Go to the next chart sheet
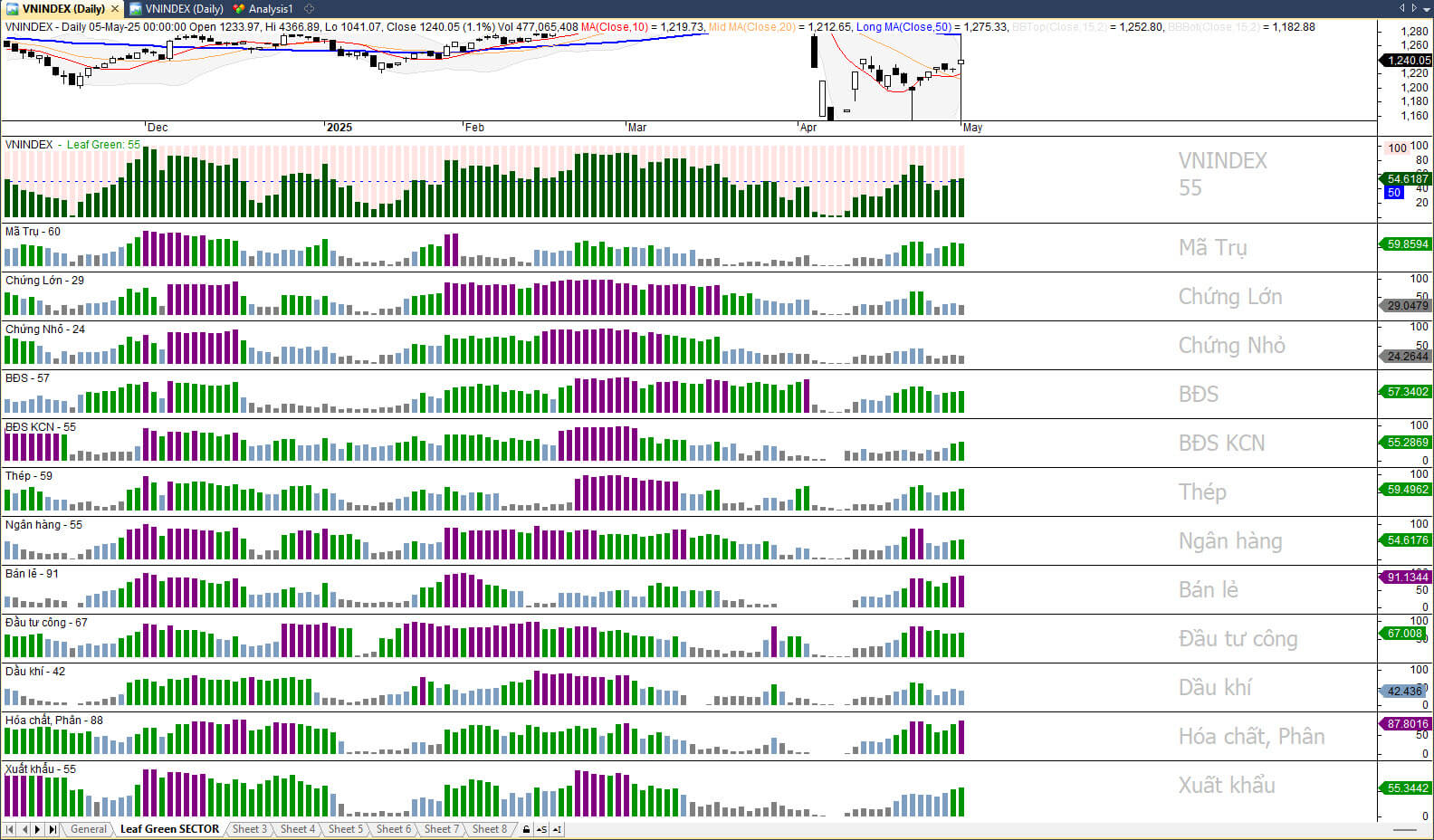The image size is (1434, 840). click(38, 829)
